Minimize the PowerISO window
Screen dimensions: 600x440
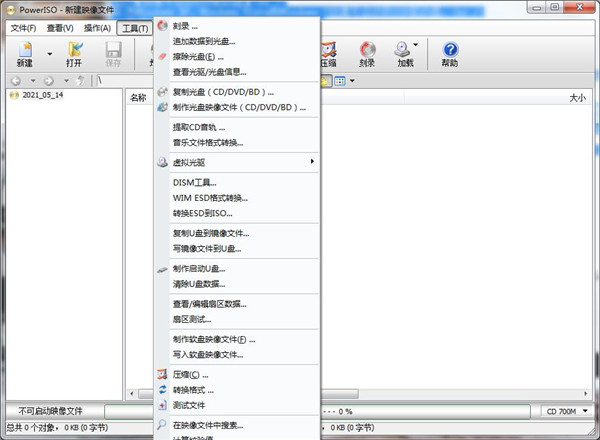coord(536,7)
